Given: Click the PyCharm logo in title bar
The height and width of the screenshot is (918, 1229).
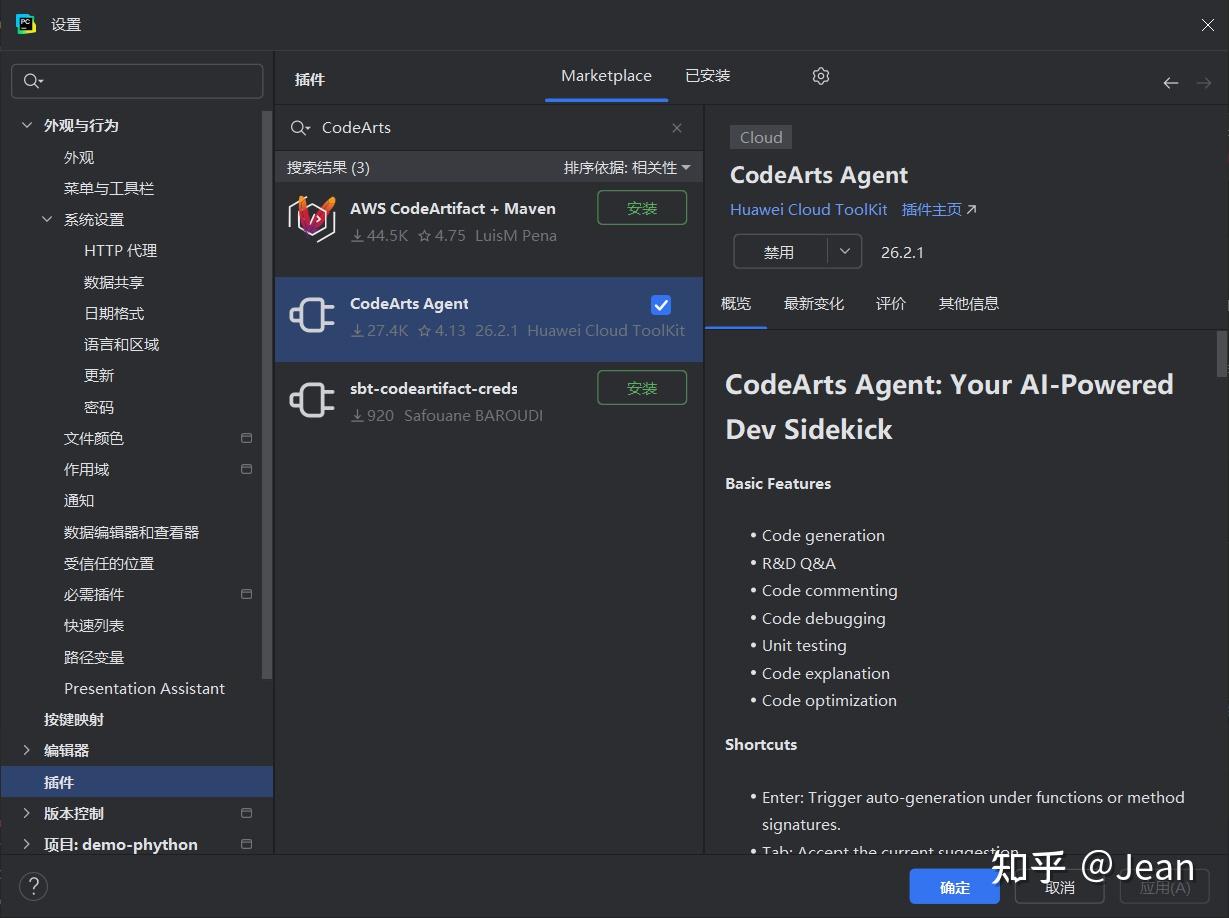Looking at the screenshot, I should tap(26, 24).
